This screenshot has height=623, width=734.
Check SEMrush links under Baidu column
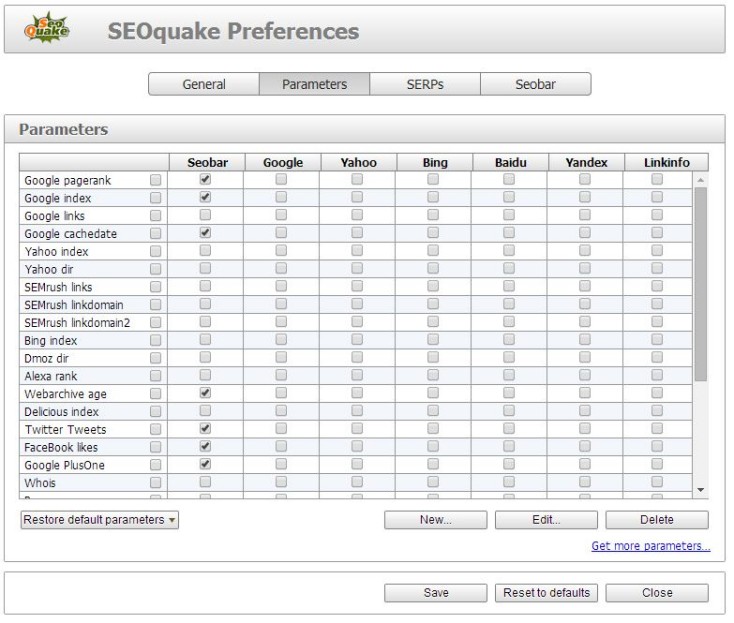pyautogui.click(x=509, y=286)
